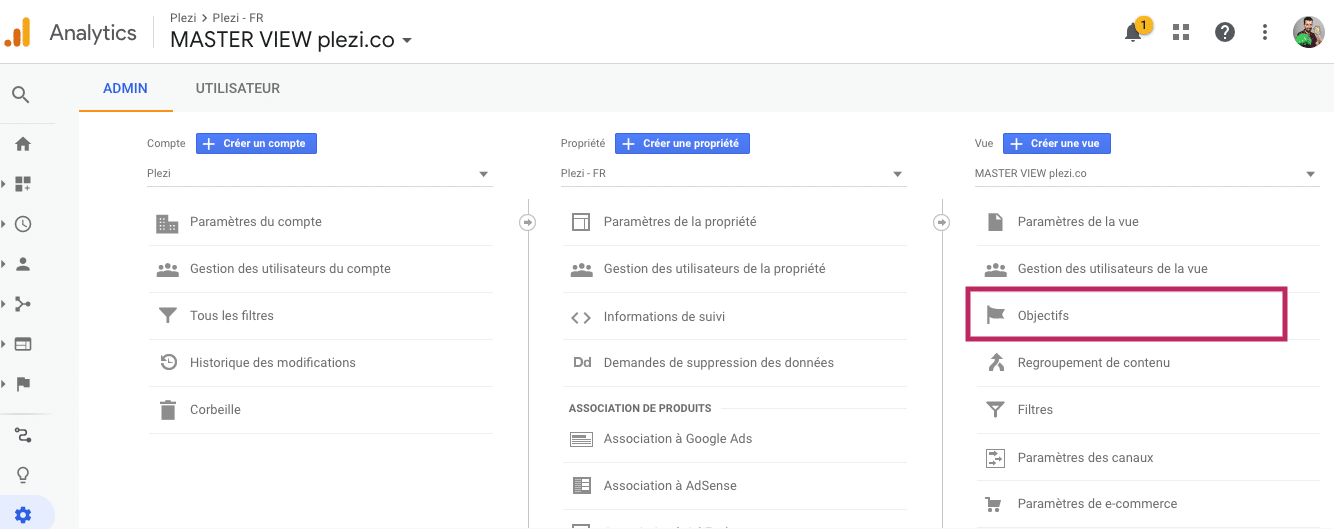Open Tous les filtres
This screenshot has width=1334, height=529.
[320, 316]
